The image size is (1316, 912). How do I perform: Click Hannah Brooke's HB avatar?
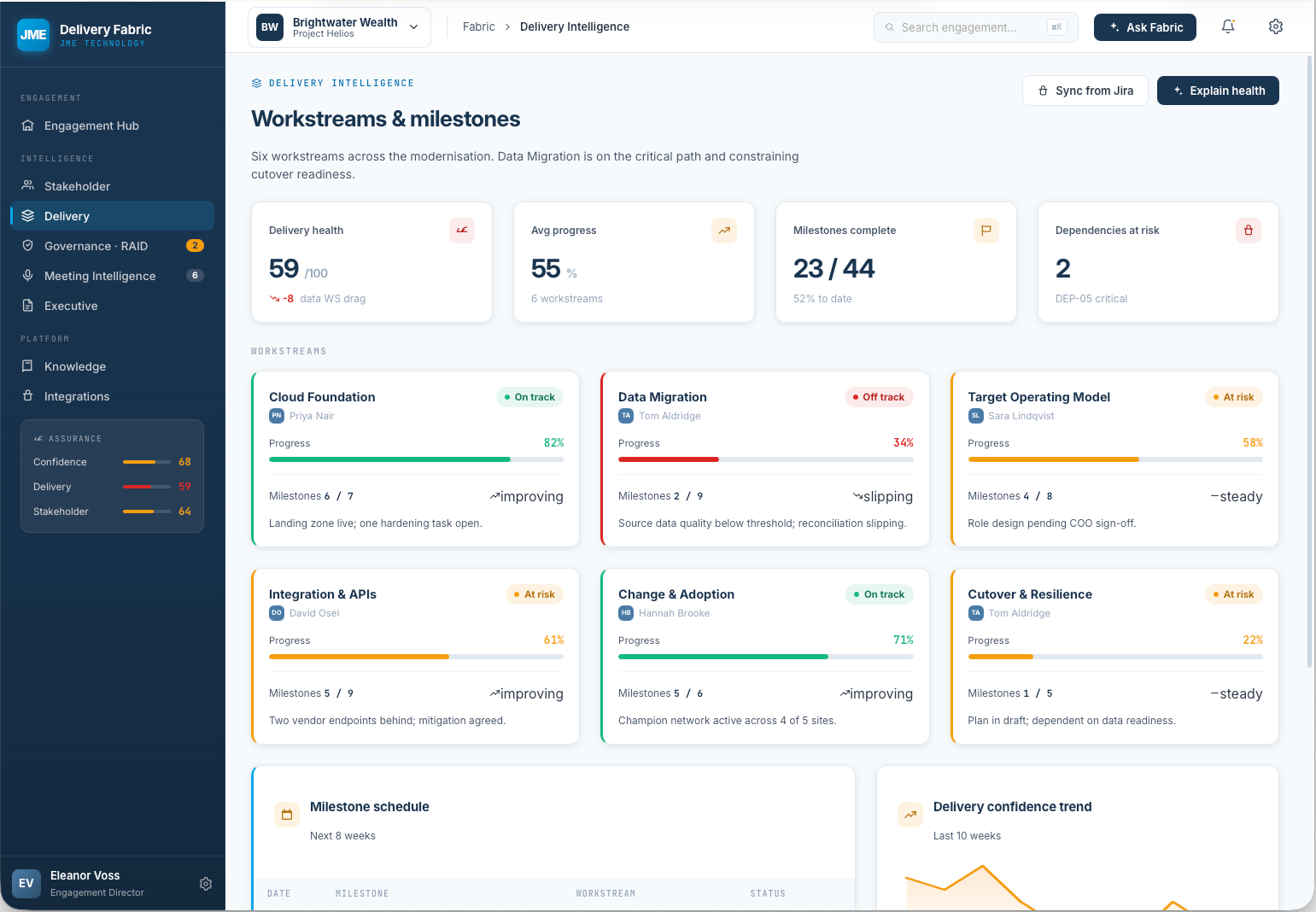point(626,613)
